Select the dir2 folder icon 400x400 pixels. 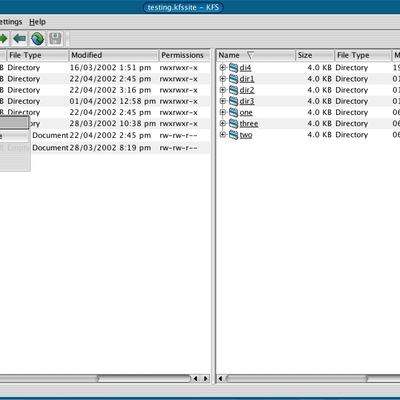point(233,90)
